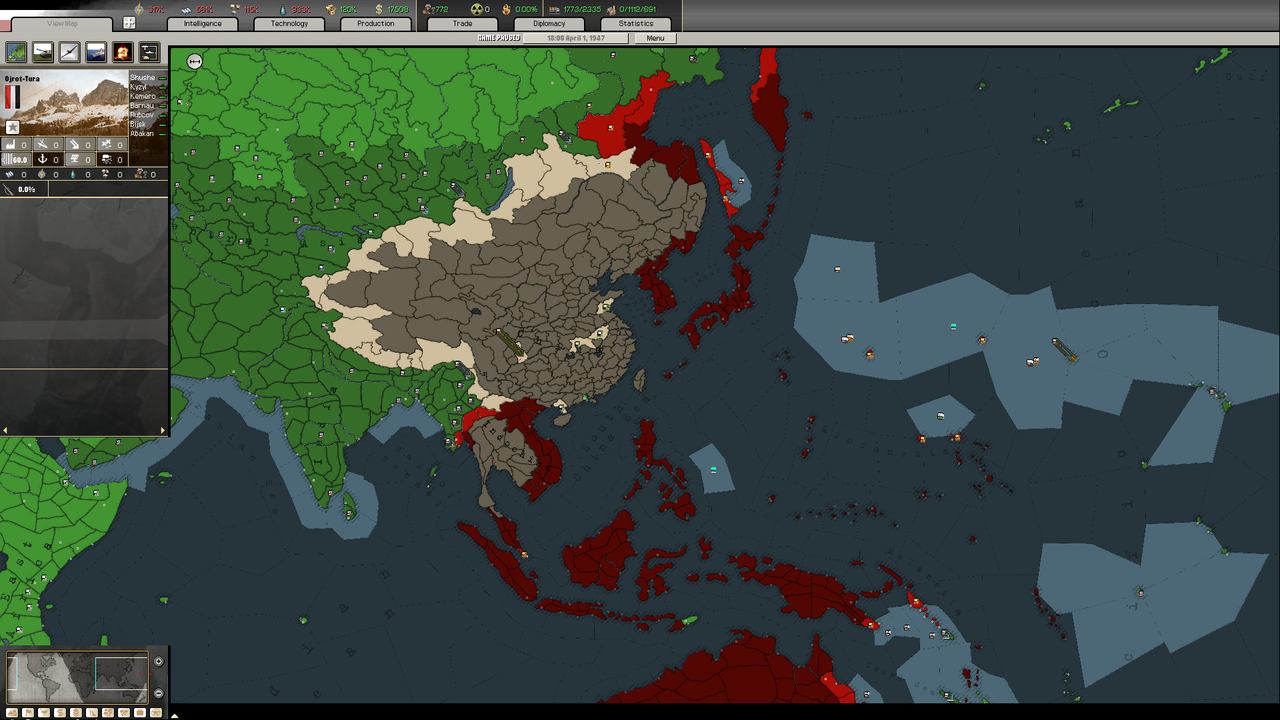Enable the eighth map mode button below minimap
The width and height of the screenshot is (1280, 720).
tap(124, 712)
